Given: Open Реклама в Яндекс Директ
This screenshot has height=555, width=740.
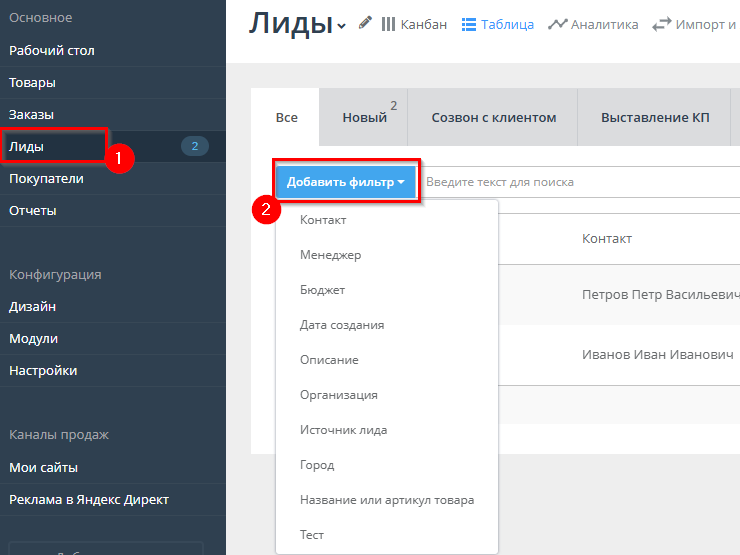Looking at the screenshot, I should click(x=89, y=499).
